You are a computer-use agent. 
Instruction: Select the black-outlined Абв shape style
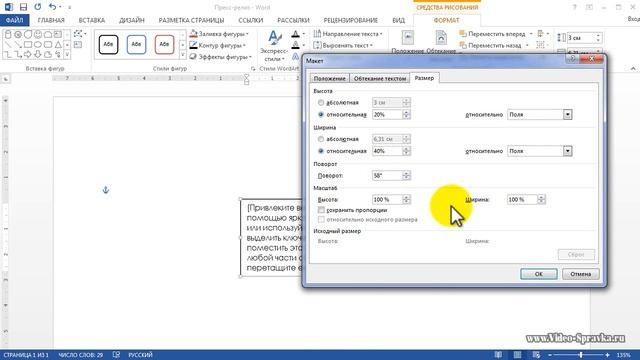point(109,44)
